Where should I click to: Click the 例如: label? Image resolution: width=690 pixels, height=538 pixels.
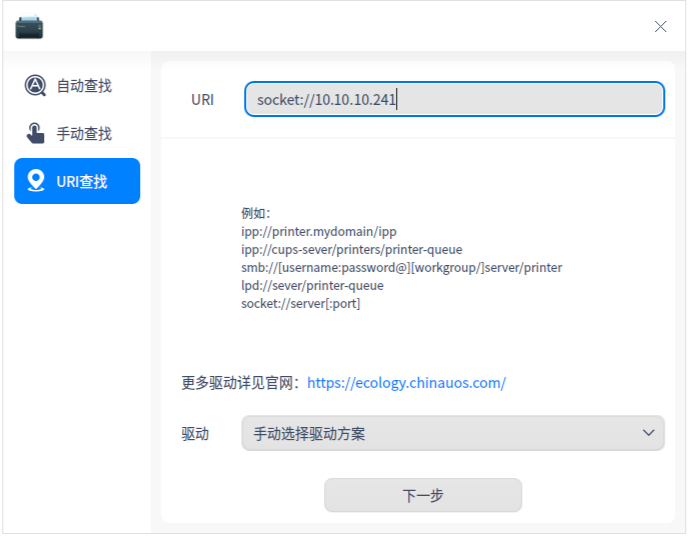[x=255, y=213]
